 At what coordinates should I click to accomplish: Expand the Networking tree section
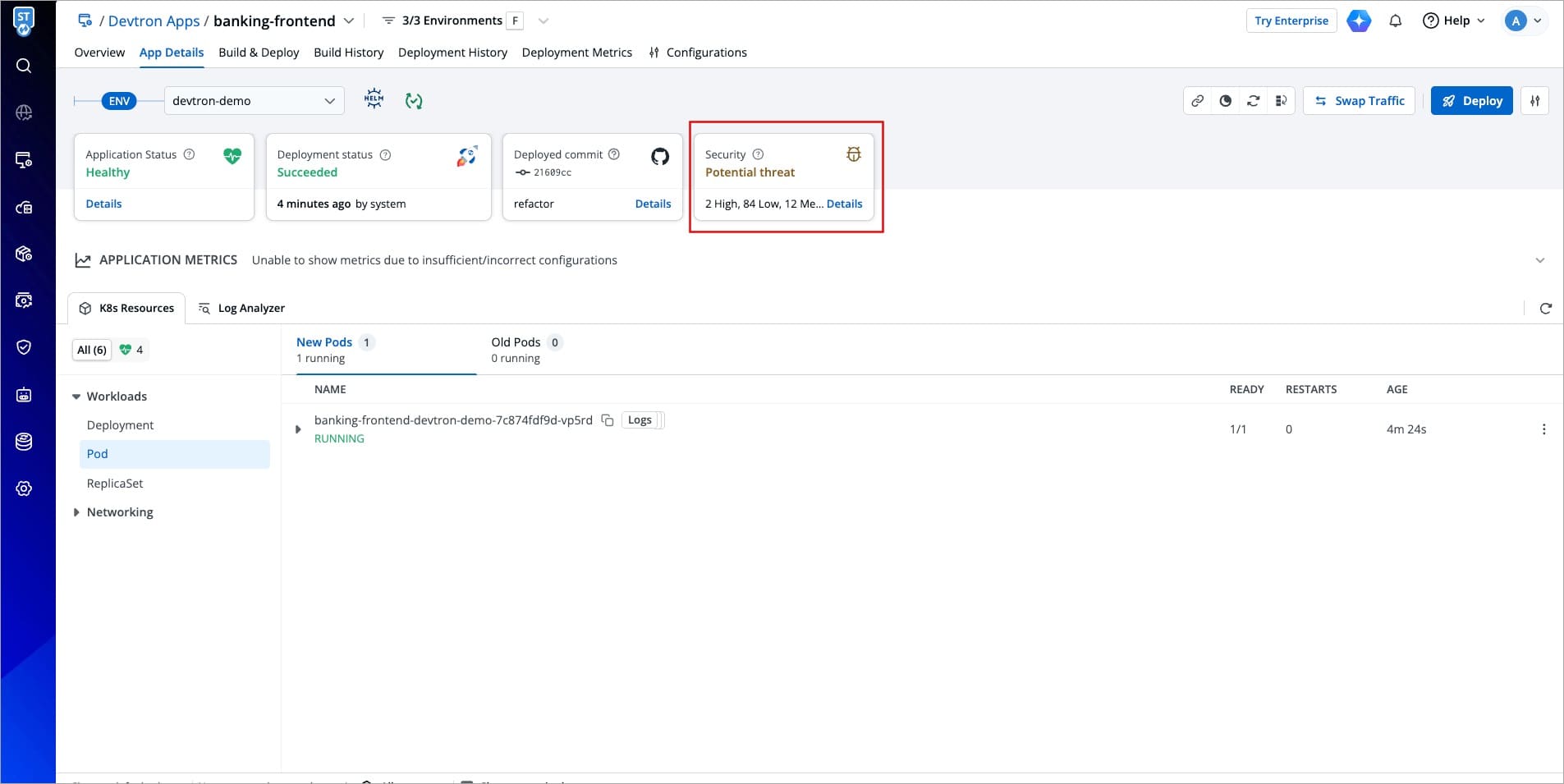coord(76,512)
